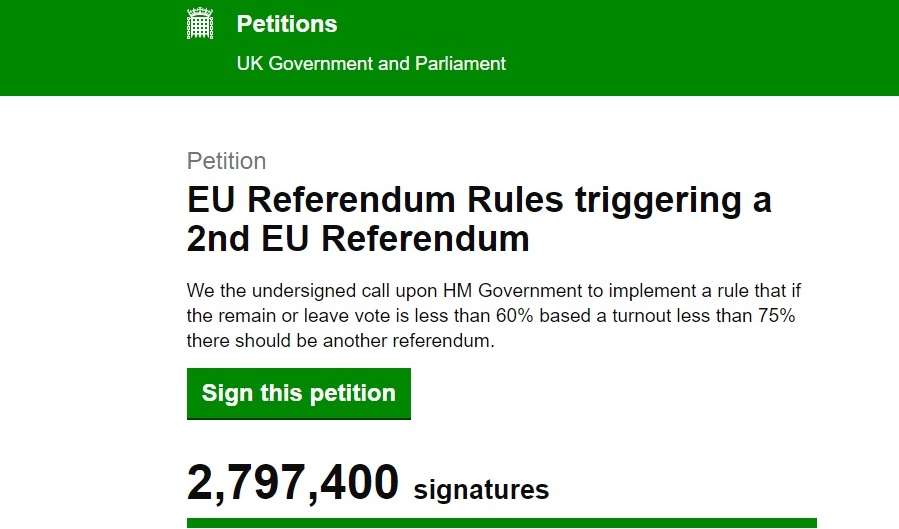Viewport: 899px width, 529px height.
Task: Click the word triggering in the title
Action: tap(658, 201)
